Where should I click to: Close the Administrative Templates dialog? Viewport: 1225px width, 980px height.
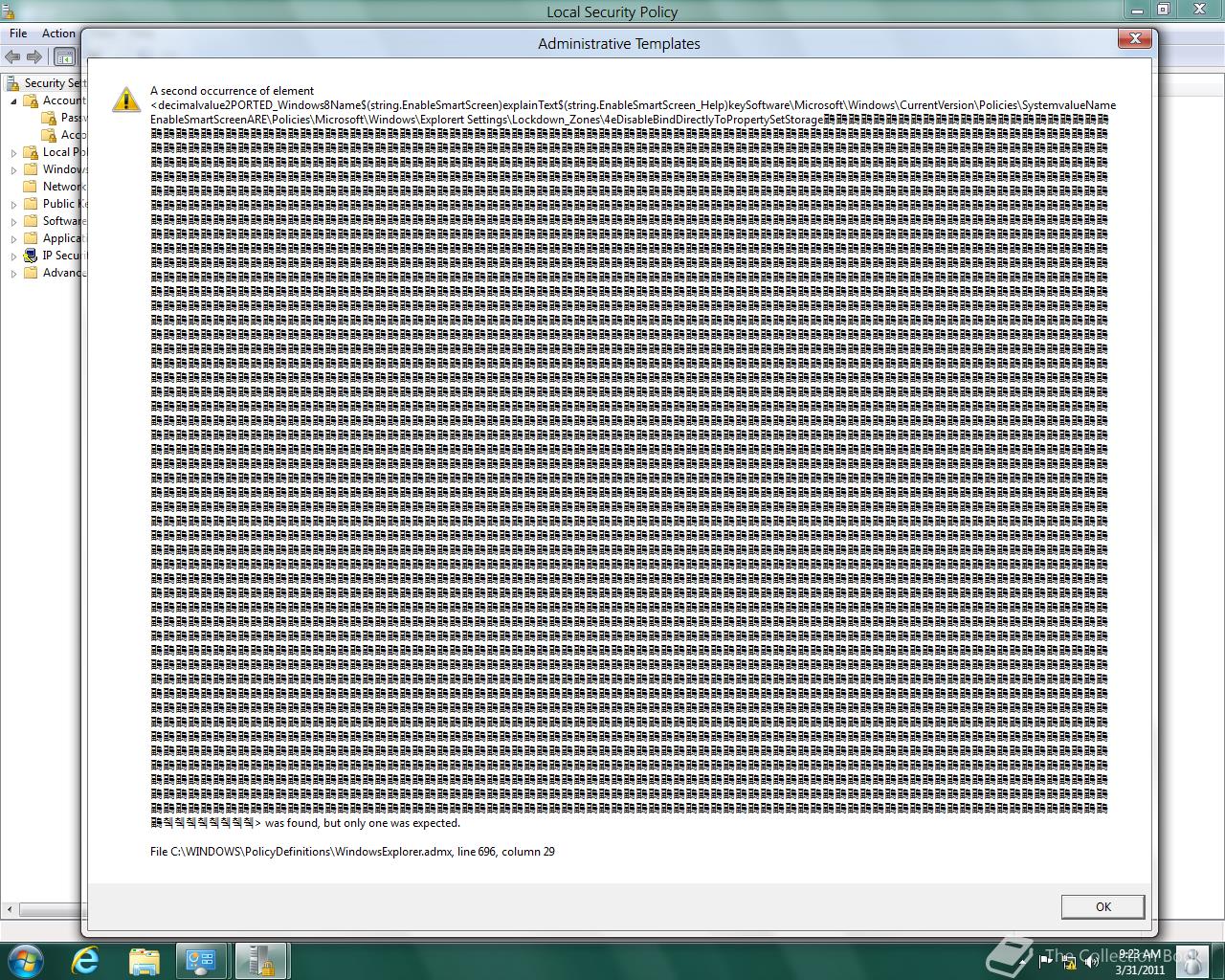click(1134, 38)
